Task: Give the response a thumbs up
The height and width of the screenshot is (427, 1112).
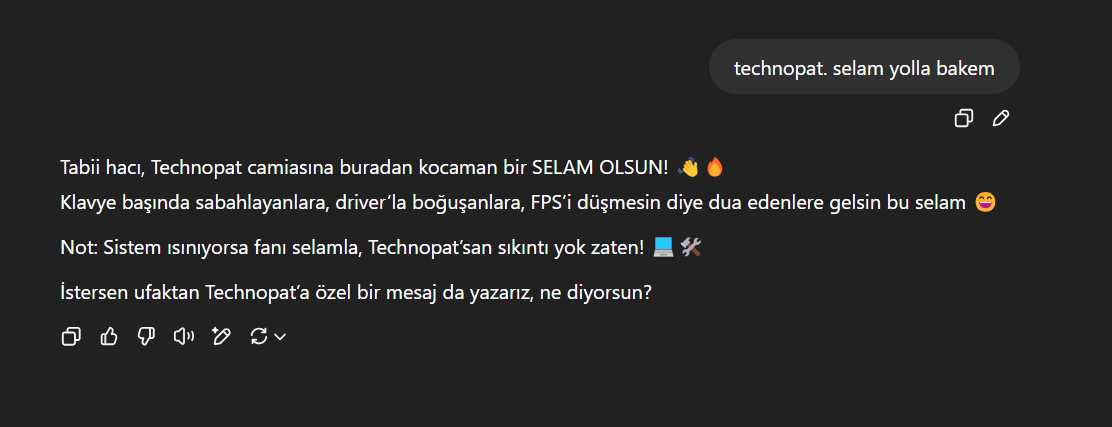Action: pos(109,336)
